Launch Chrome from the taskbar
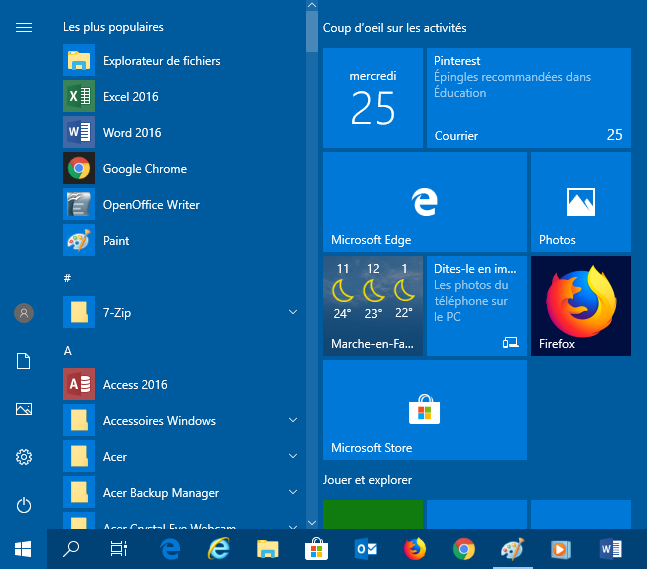 point(464,549)
